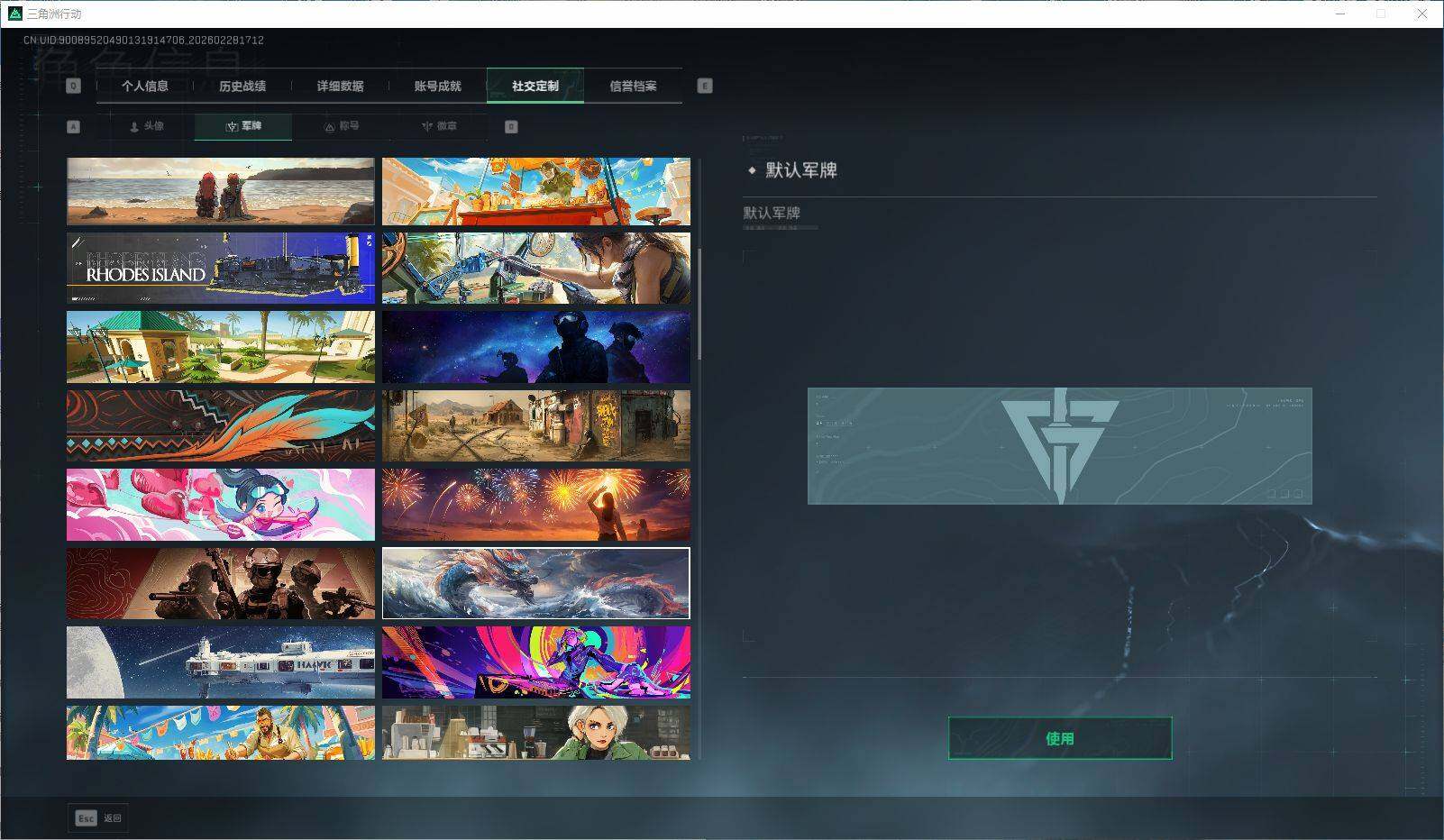Choose the red-toned armed soldiers dog tag
The width and height of the screenshot is (1444, 840).
pos(221,583)
